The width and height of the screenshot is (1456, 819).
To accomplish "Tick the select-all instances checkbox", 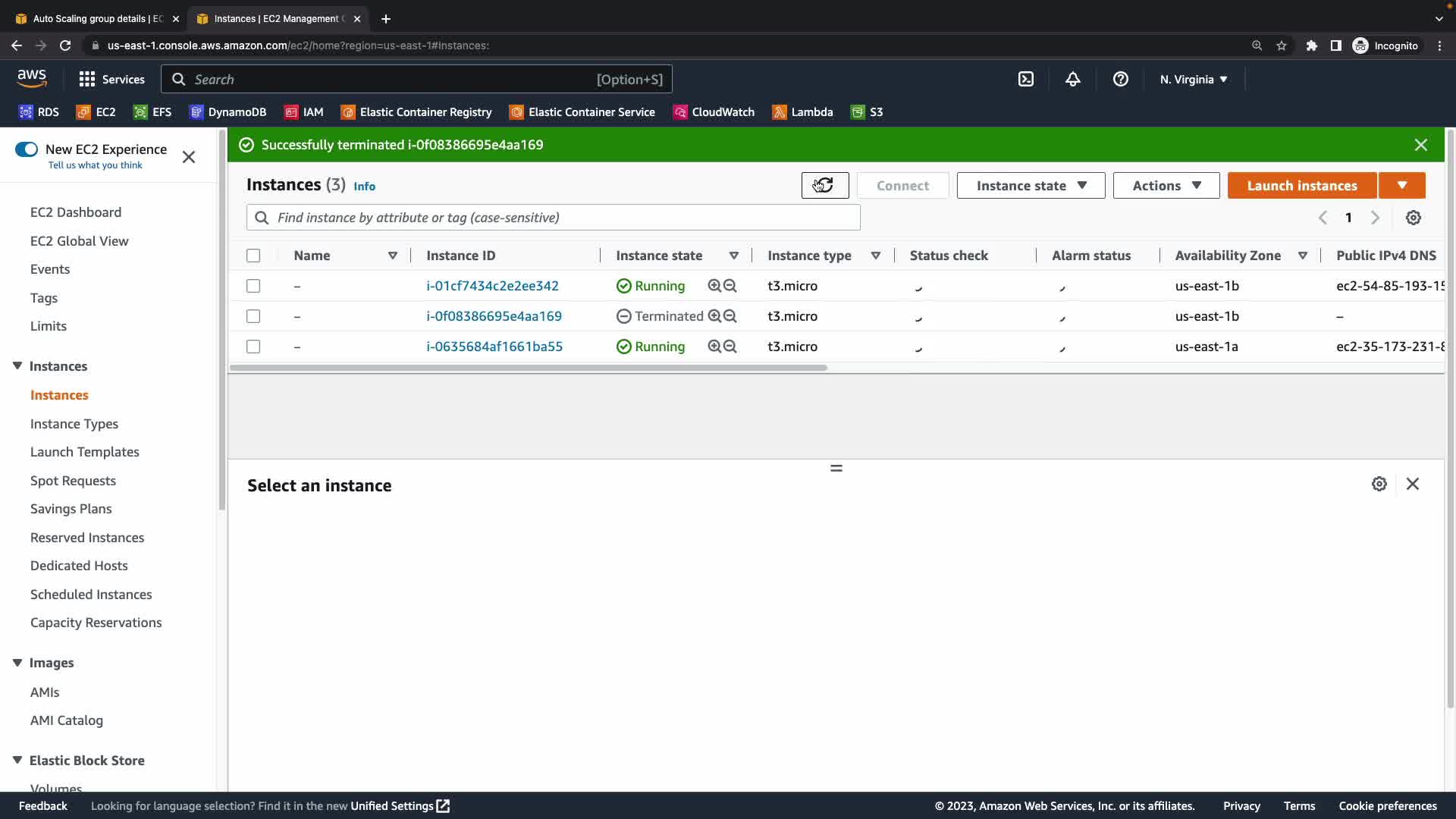I will [x=253, y=256].
